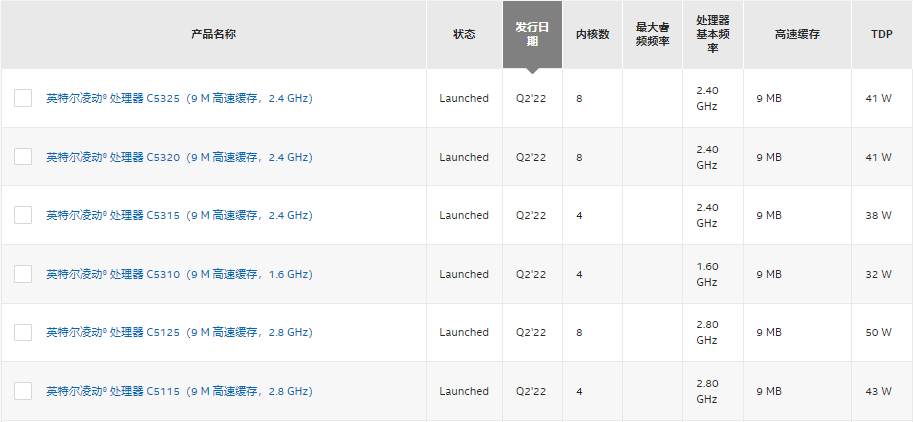Click the Launched status in the C5325 row
Image resolution: width=913 pixels, height=422 pixels.
464,98
